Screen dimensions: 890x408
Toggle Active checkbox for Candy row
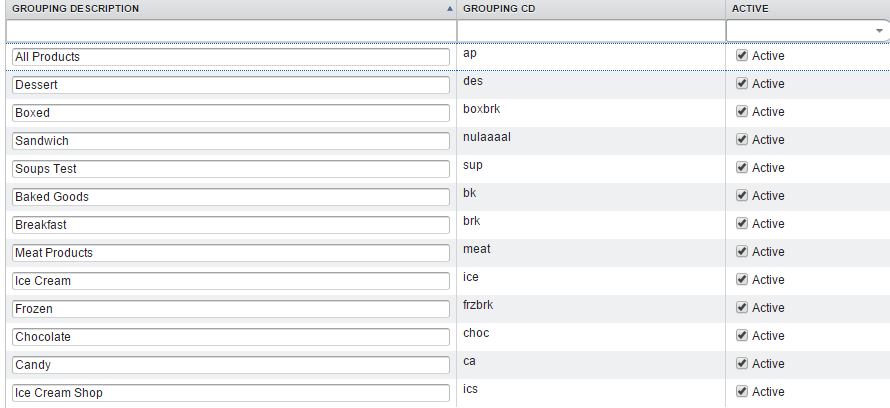click(x=742, y=364)
